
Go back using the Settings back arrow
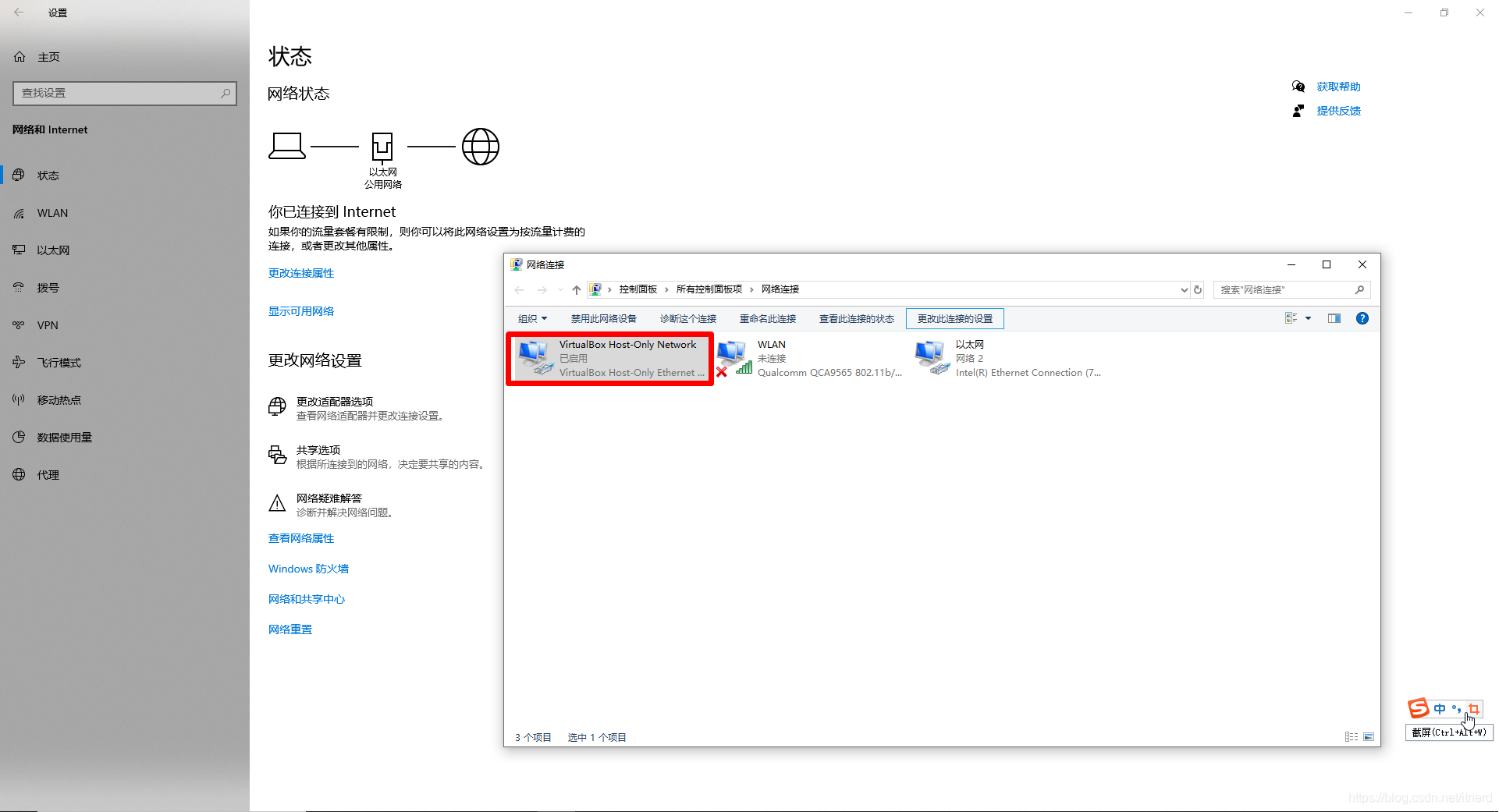coord(19,12)
